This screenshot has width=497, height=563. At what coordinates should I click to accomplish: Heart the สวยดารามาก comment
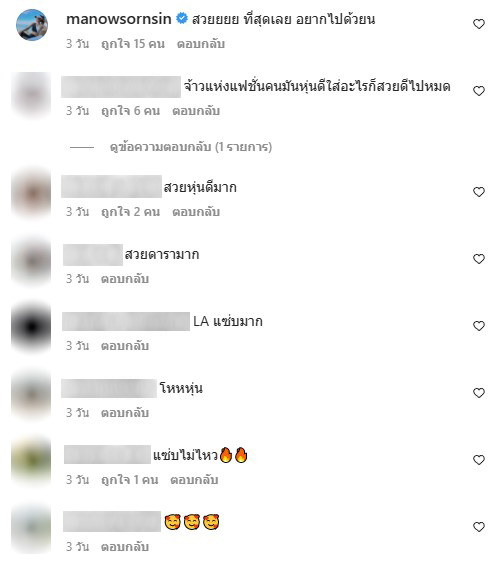point(479,259)
